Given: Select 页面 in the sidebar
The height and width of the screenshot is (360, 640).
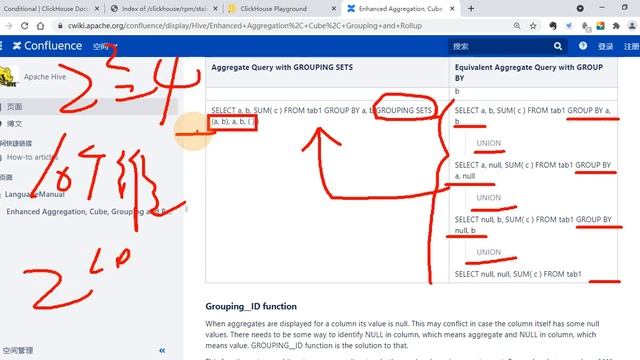Looking at the screenshot, I should pyautogui.click(x=15, y=107).
